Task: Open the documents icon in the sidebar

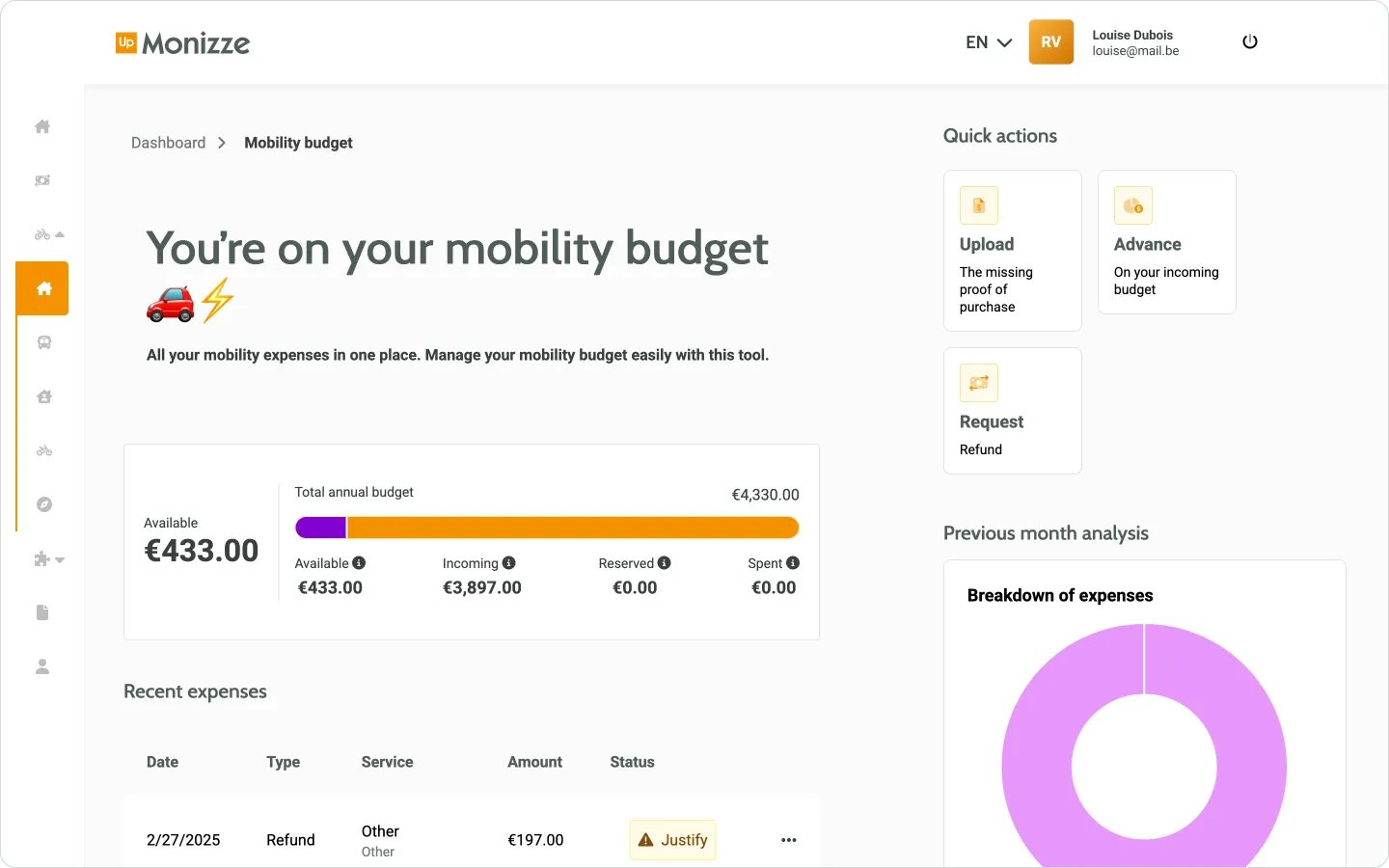Action: pos(42,612)
